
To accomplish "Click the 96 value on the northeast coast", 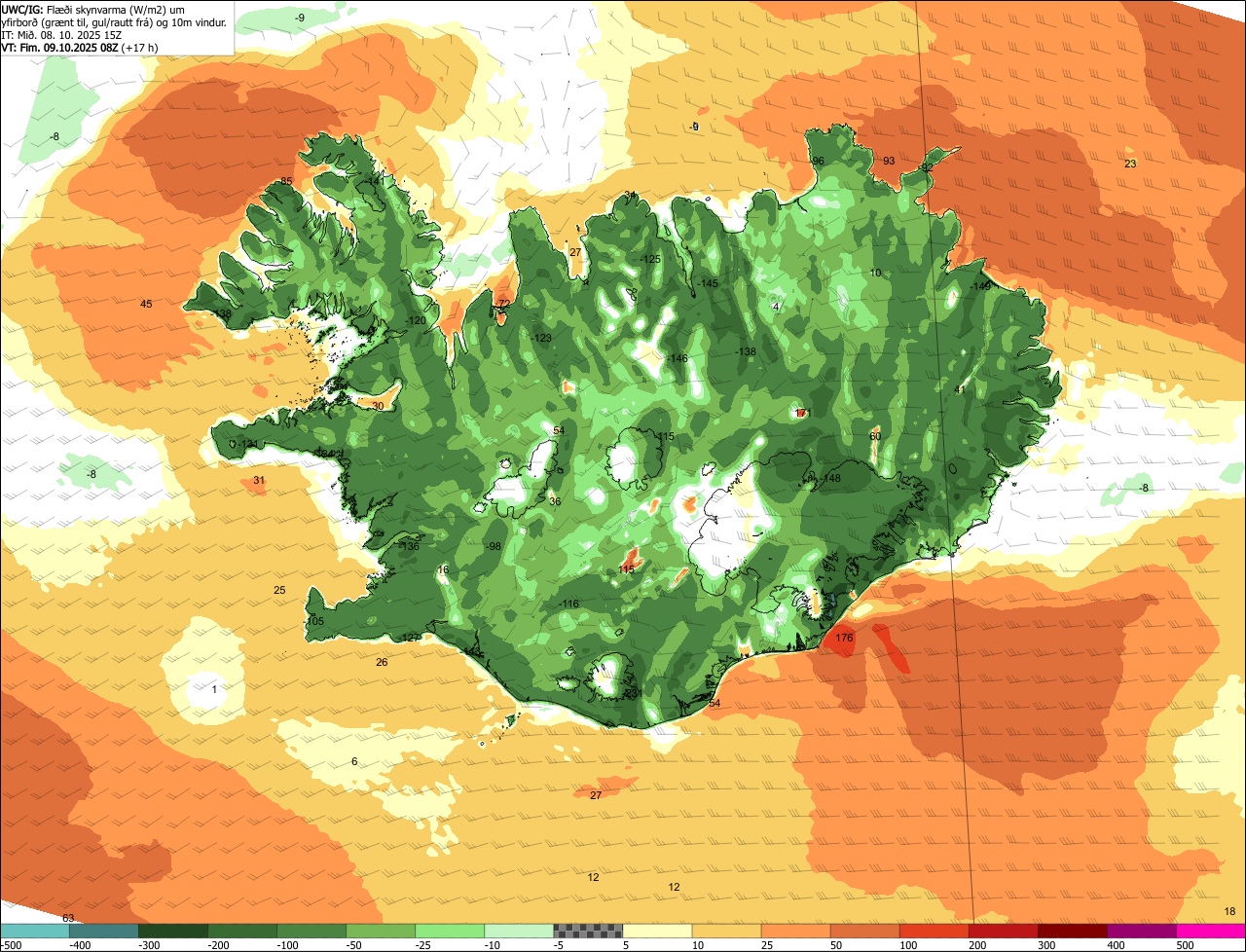I will (x=818, y=161).
